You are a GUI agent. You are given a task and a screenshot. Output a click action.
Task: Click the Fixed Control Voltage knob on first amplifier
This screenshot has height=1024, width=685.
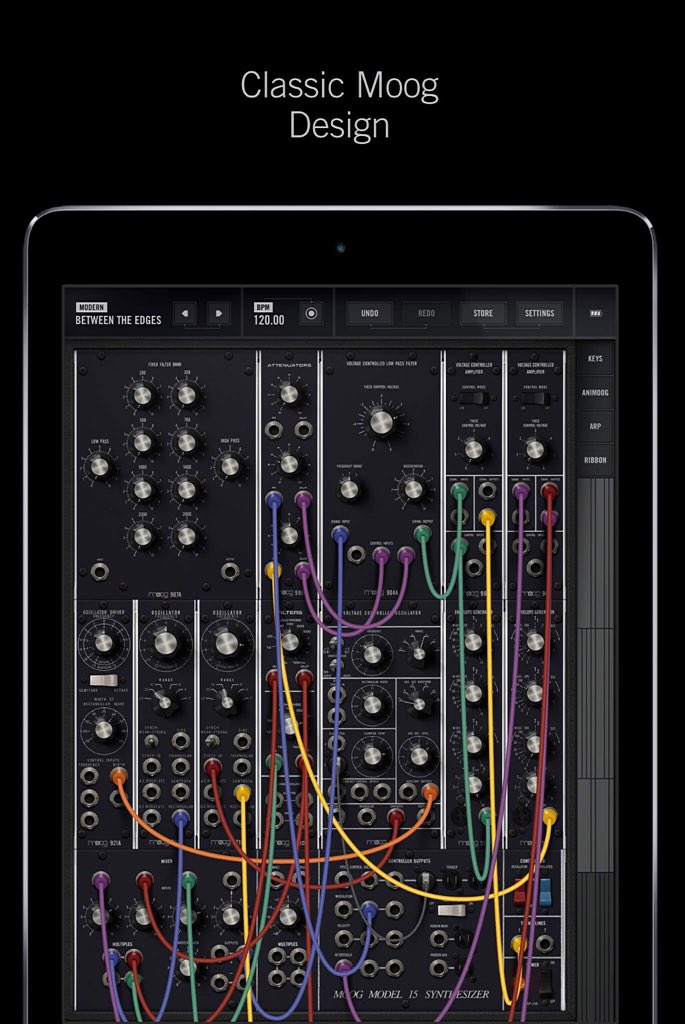(x=473, y=449)
